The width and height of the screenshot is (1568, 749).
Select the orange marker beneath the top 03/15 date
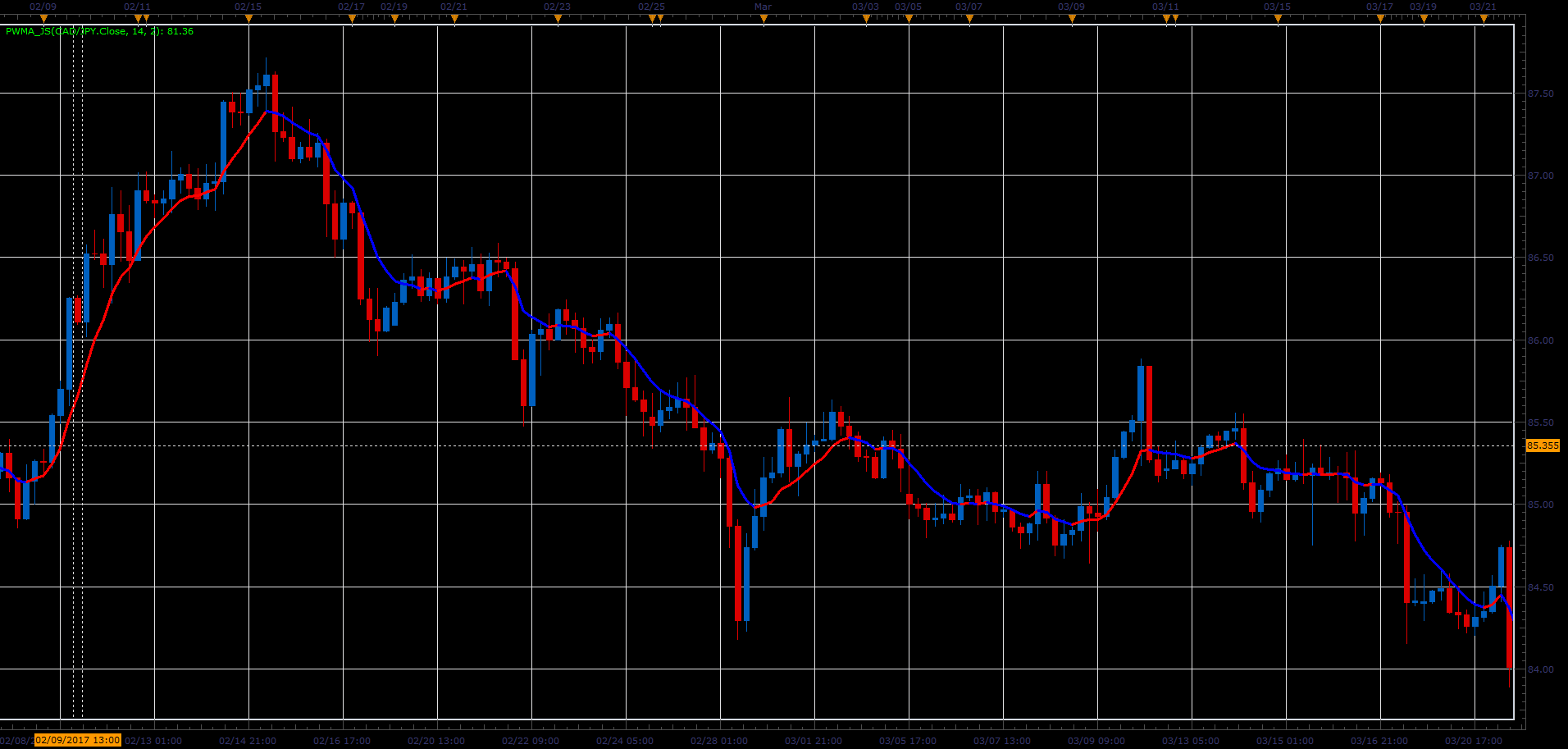pyautogui.click(x=1278, y=18)
